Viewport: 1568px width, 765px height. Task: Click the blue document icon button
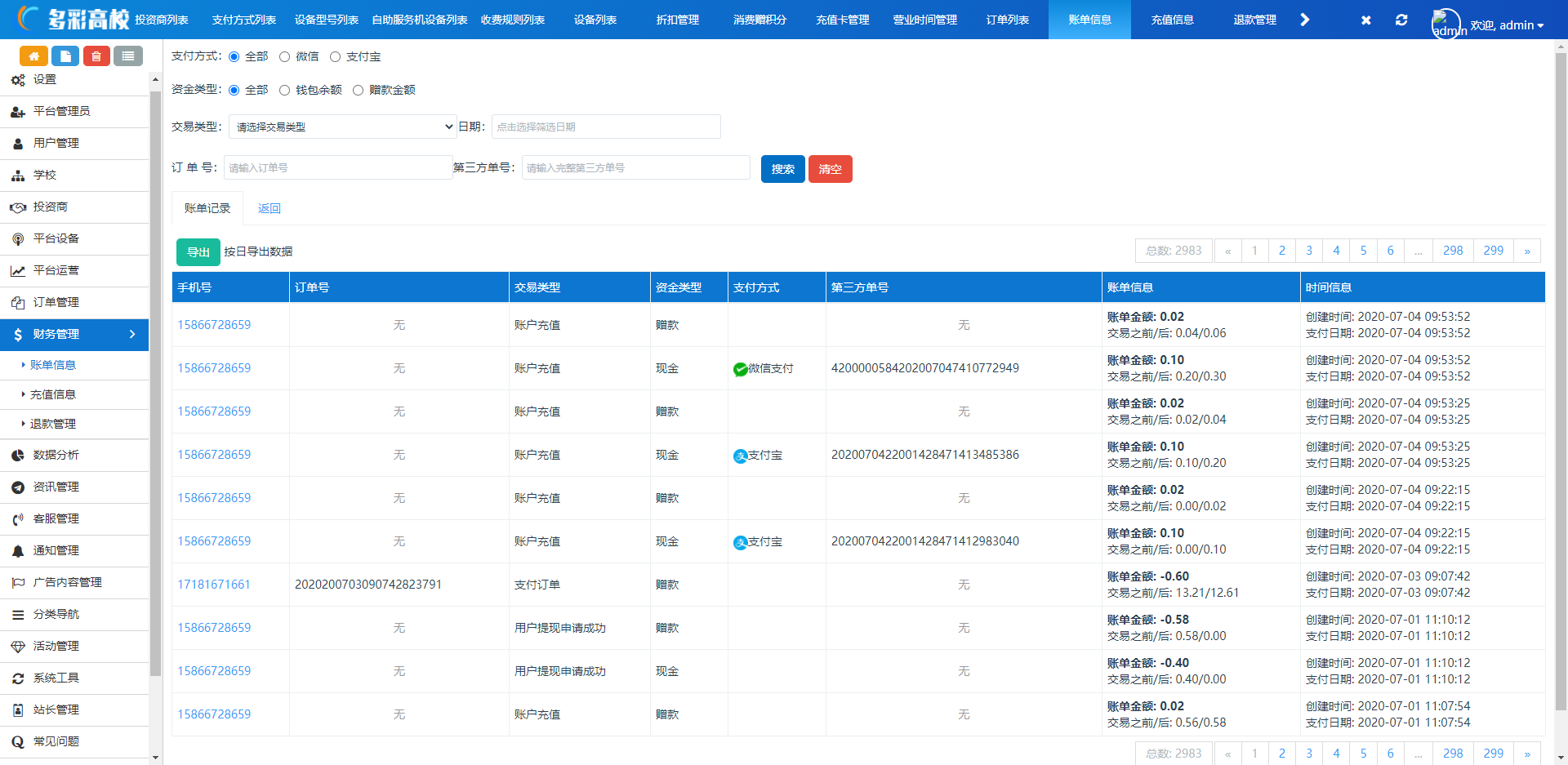pyautogui.click(x=65, y=56)
